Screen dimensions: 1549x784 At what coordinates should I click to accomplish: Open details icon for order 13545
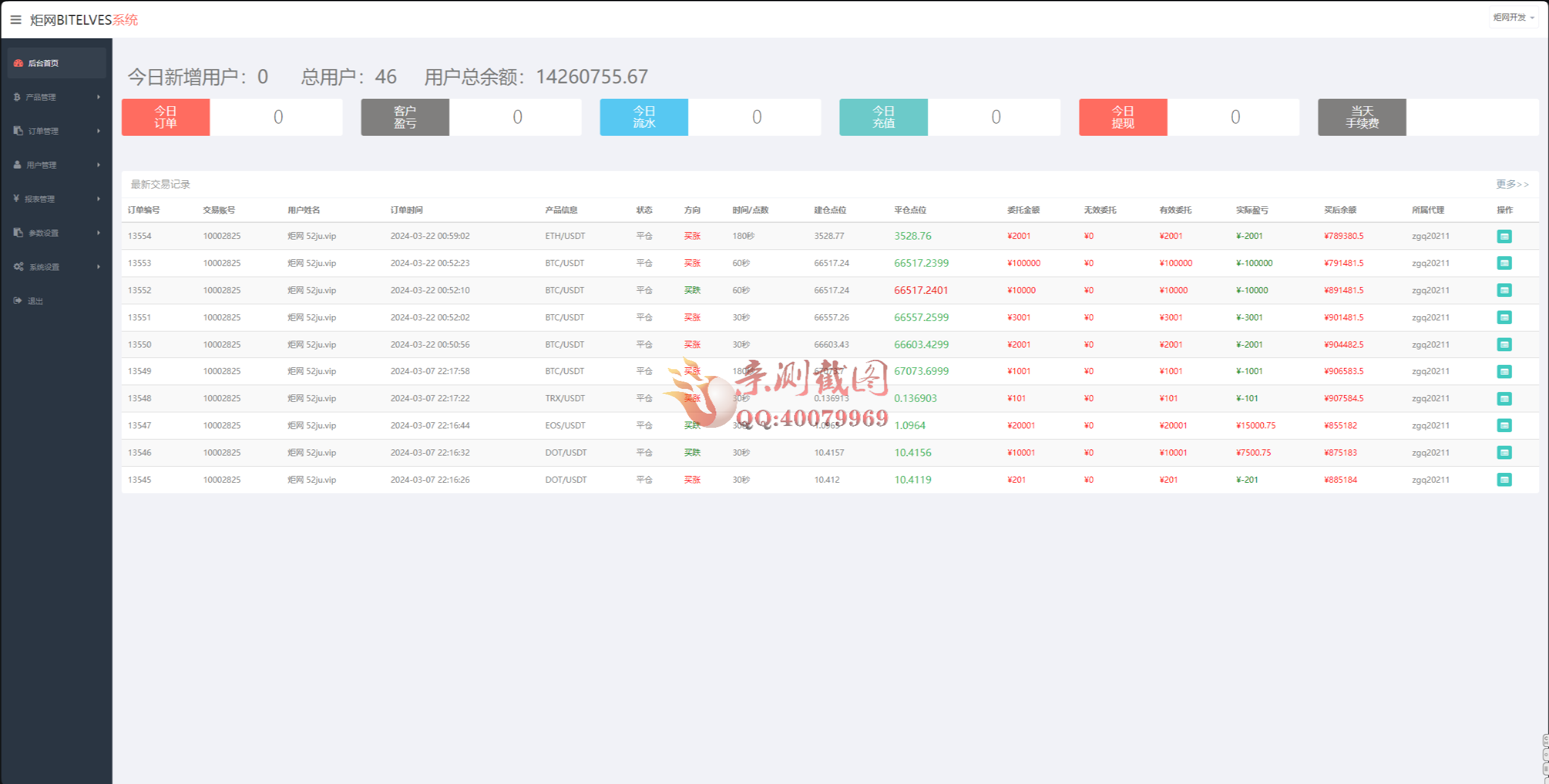coord(1504,480)
